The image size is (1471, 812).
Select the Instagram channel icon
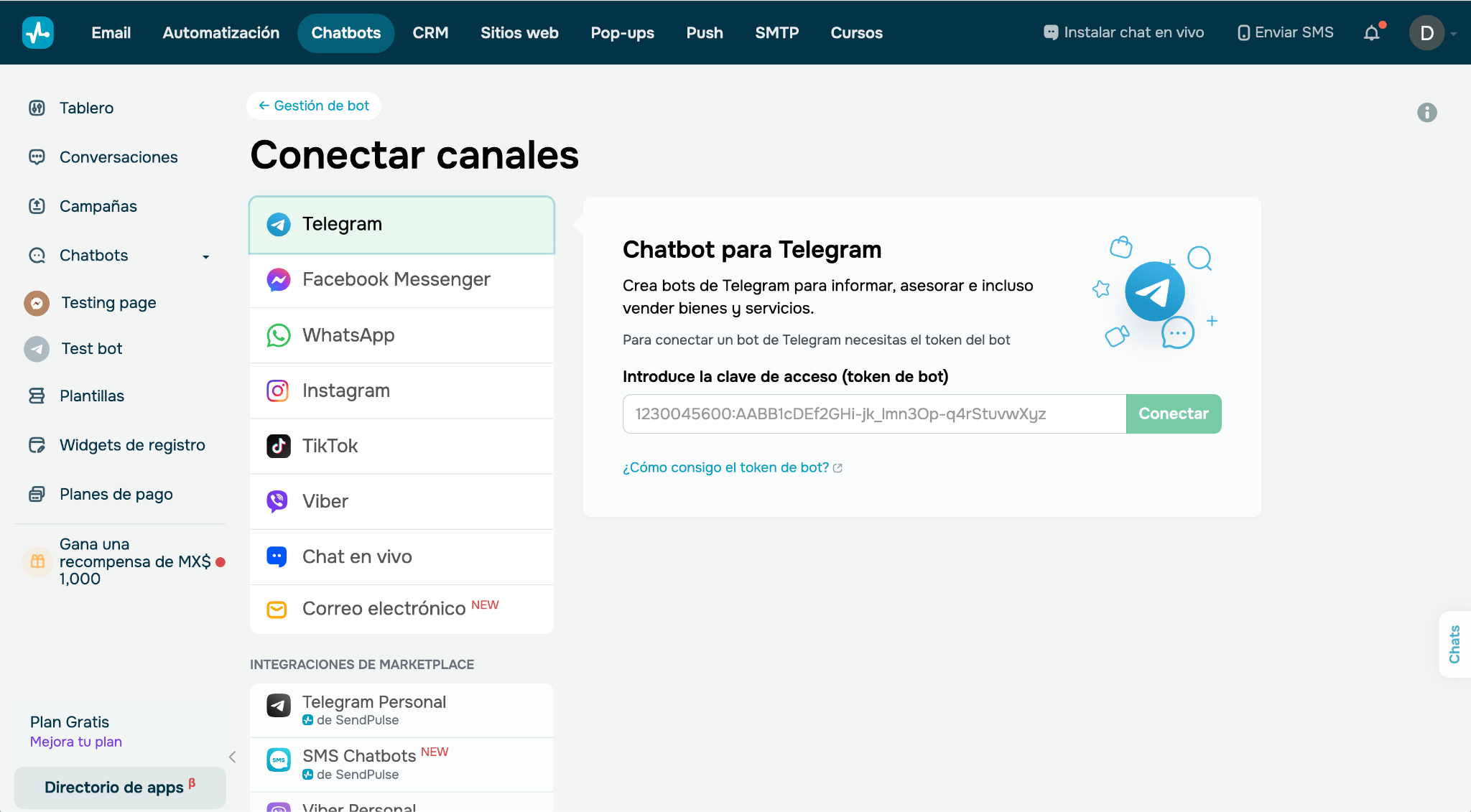278,391
